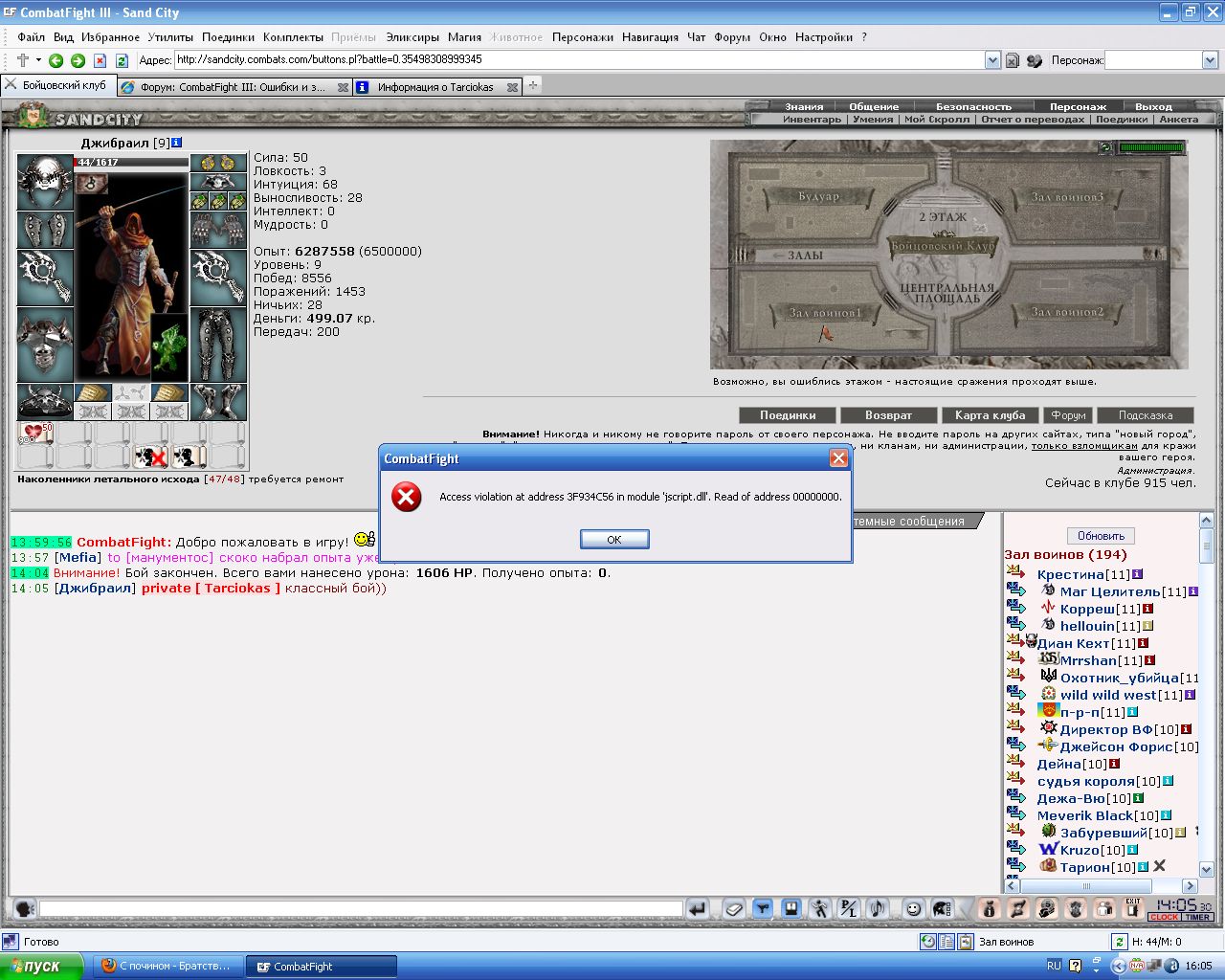Screen dimensions: 1225x980
Task: Open the Персонаж combo box dropdown
Action: click(x=1210, y=60)
